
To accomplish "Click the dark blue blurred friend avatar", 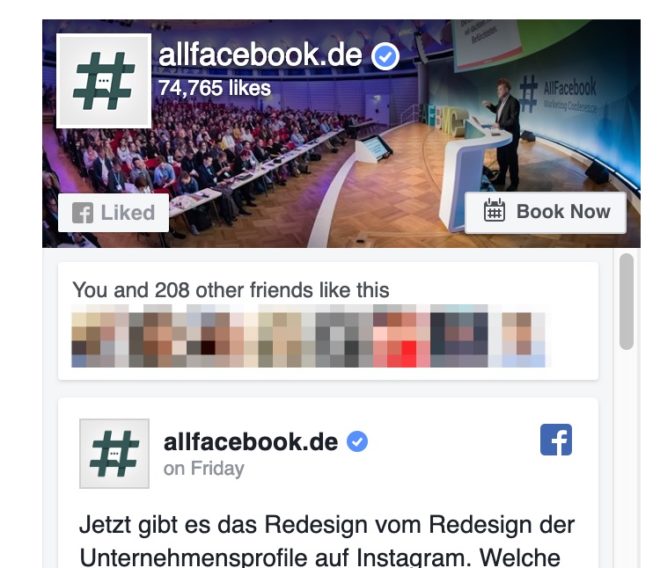I will click(459, 340).
